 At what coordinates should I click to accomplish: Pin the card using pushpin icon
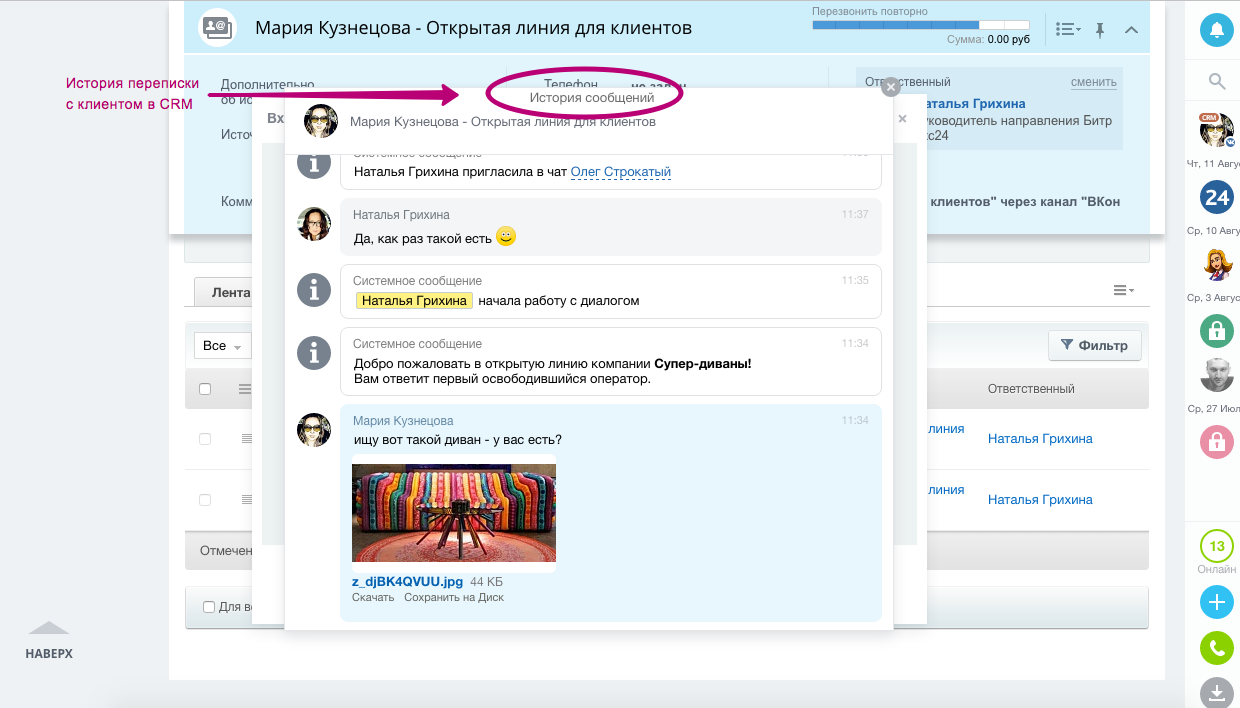tap(1100, 30)
